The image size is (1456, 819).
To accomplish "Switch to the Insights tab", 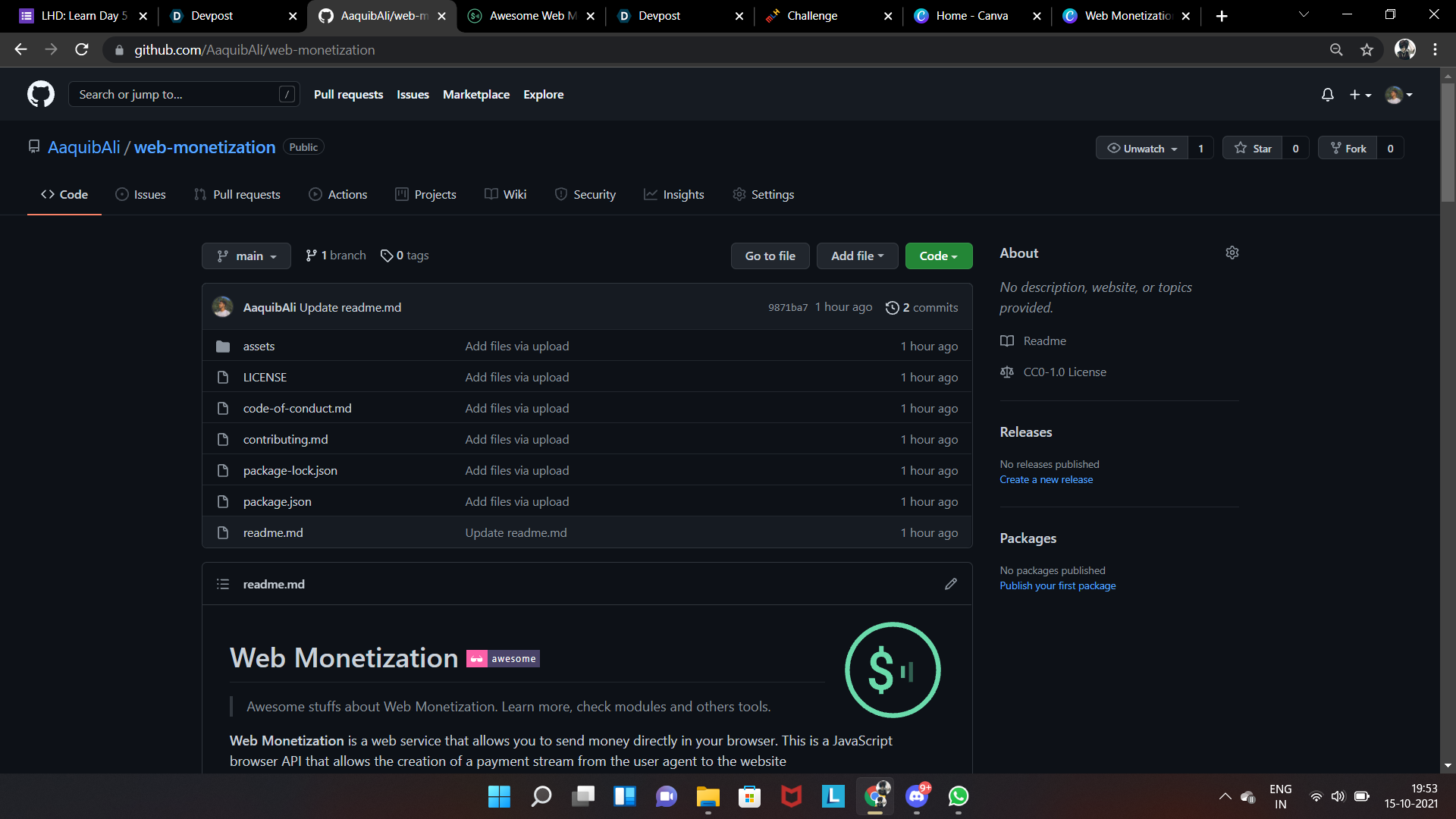I will [674, 195].
